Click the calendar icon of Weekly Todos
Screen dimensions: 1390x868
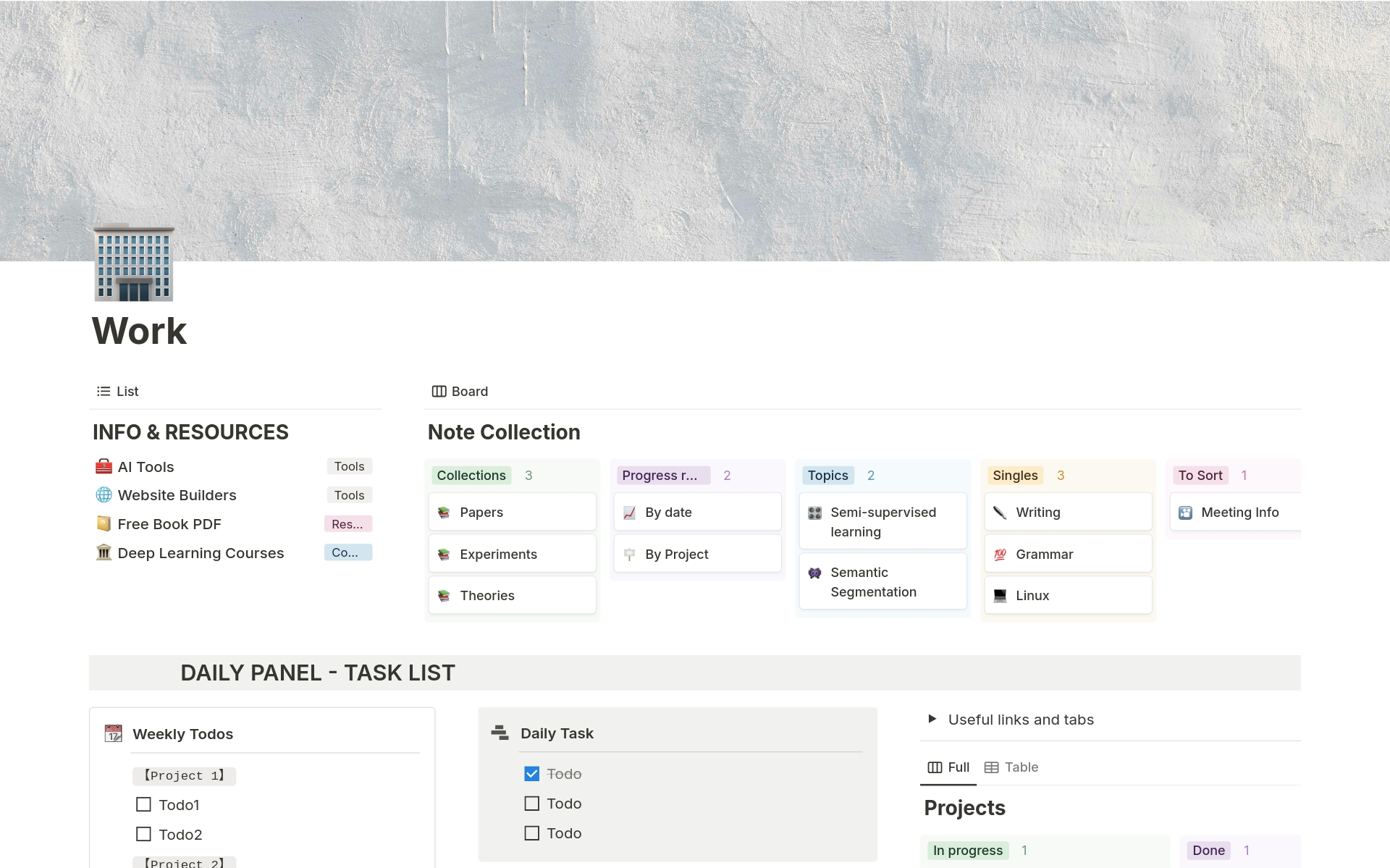(x=114, y=733)
